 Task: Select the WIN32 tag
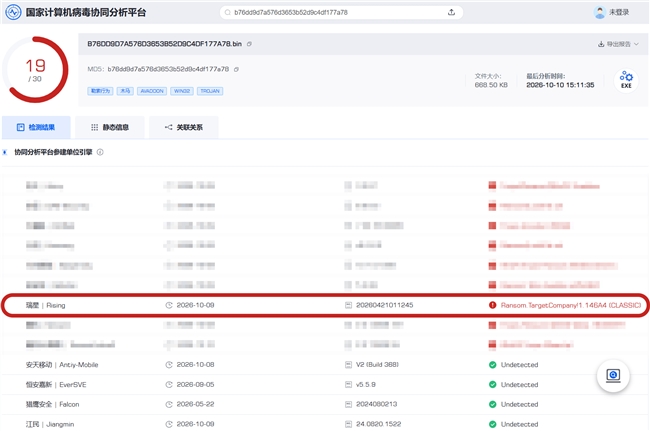pyautogui.click(x=182, y=91)
